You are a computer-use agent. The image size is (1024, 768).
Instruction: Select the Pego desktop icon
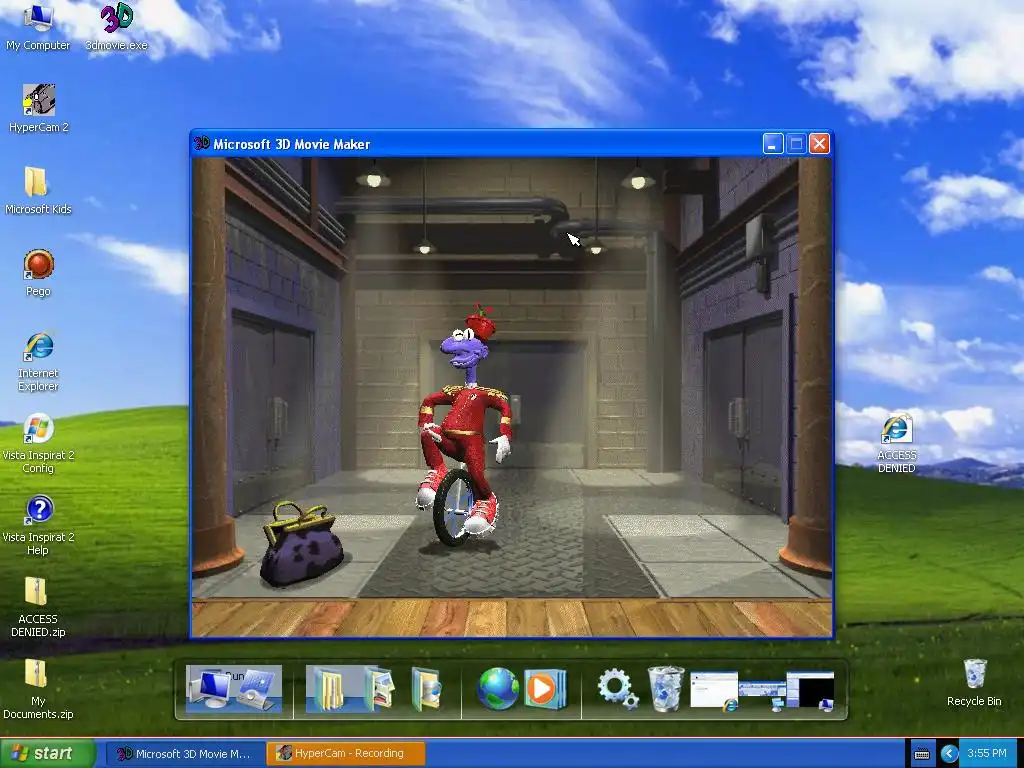(39, 272)
